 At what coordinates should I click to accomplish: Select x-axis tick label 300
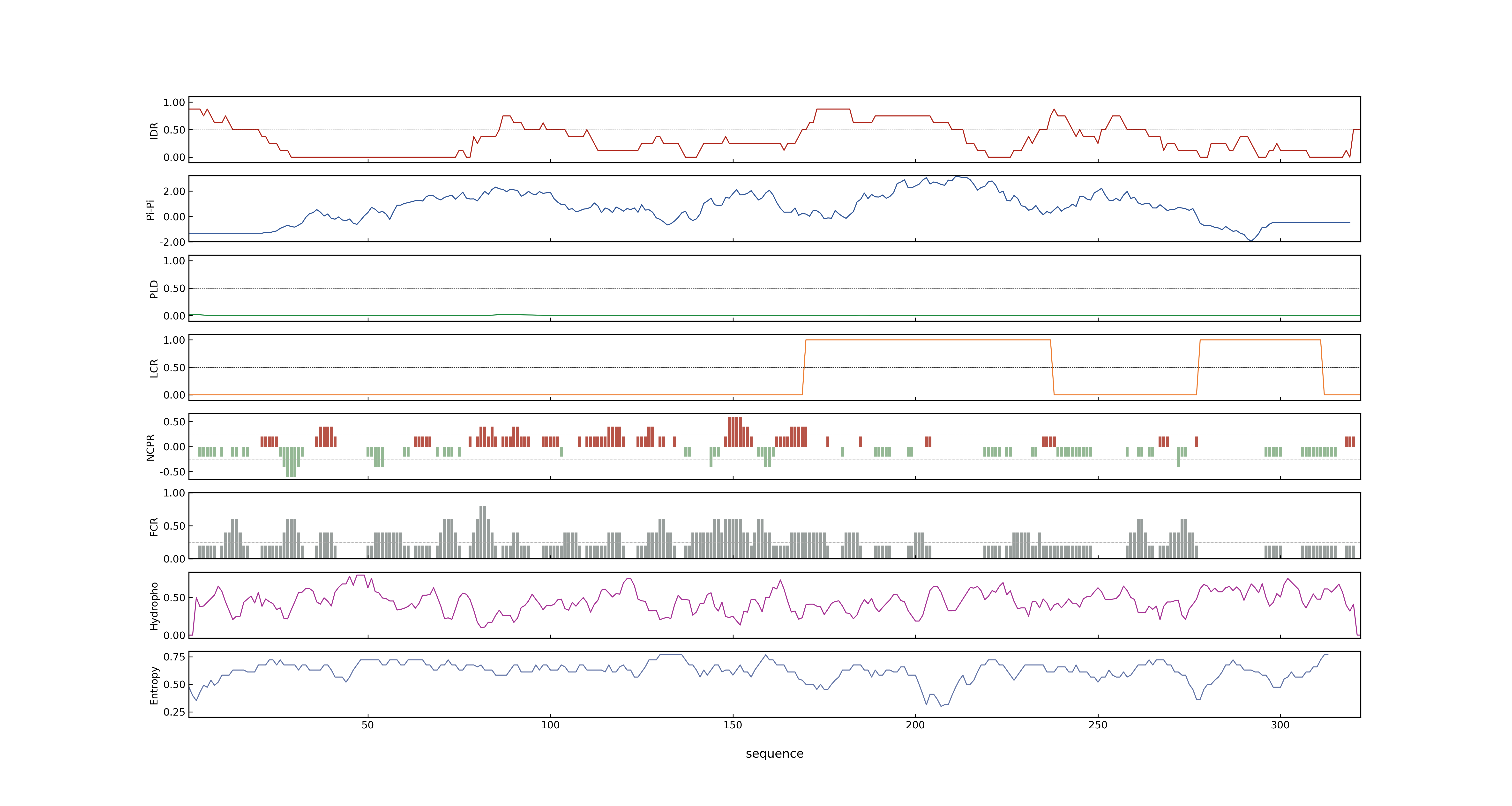click(x=1280, y=725)
